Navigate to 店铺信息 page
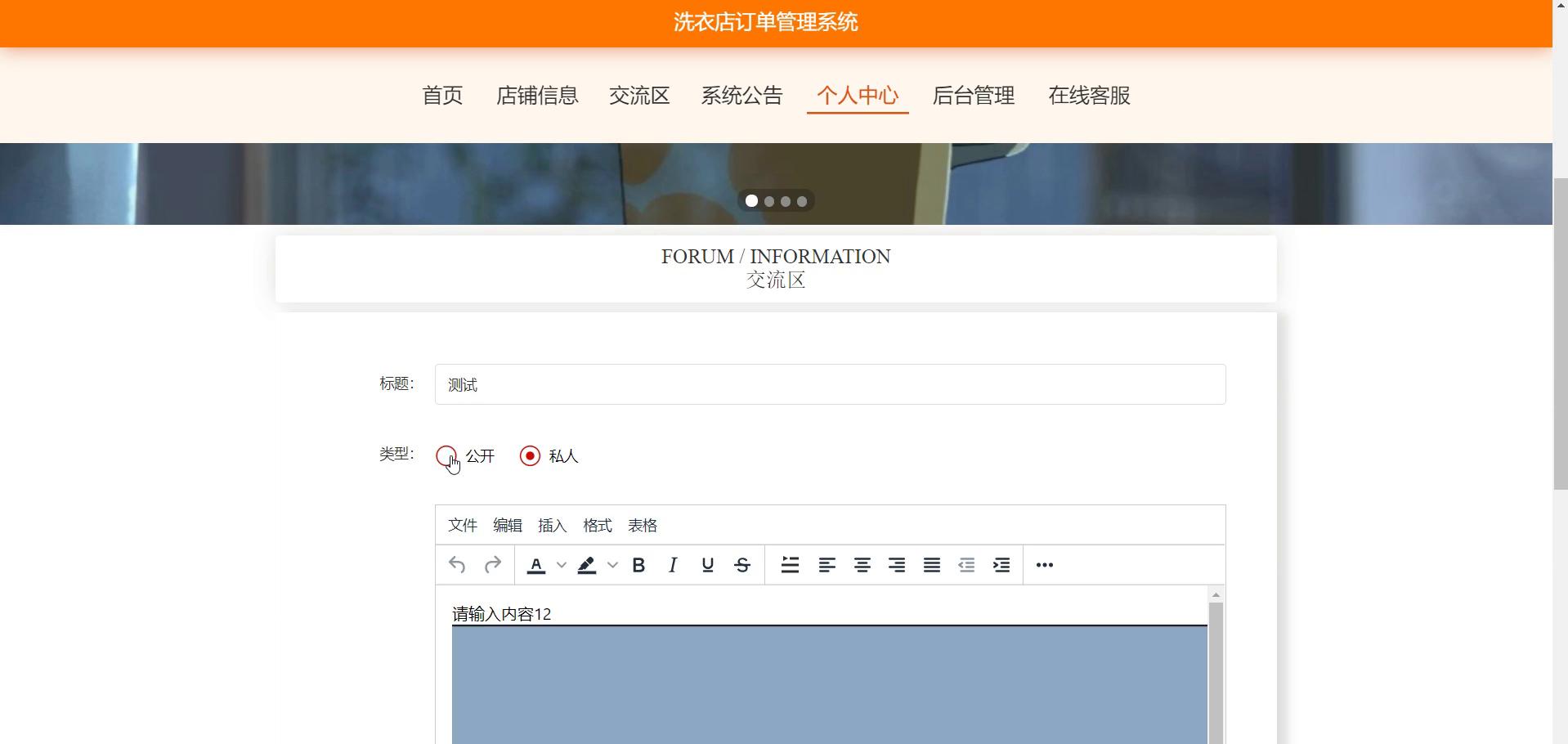1568x744 pixels. click(x=537, y=96)
